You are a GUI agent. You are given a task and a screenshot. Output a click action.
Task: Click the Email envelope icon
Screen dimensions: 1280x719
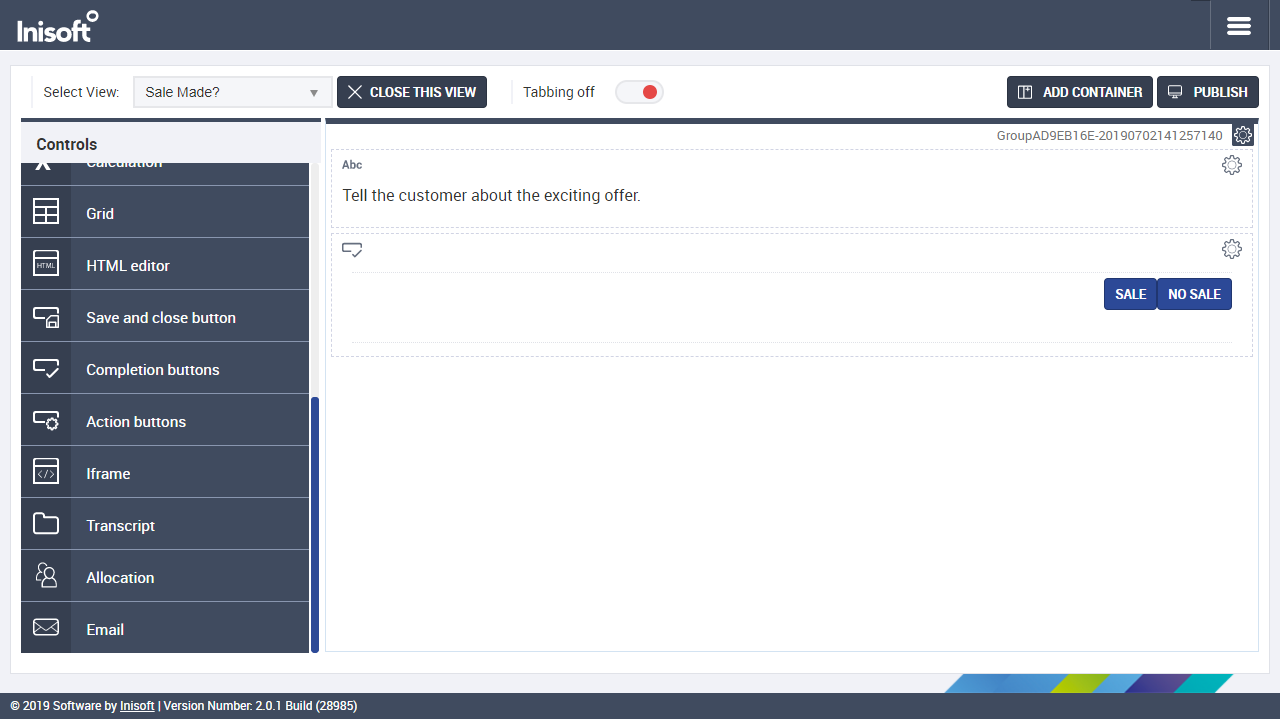pyautogui.click(x=46, y=629)
